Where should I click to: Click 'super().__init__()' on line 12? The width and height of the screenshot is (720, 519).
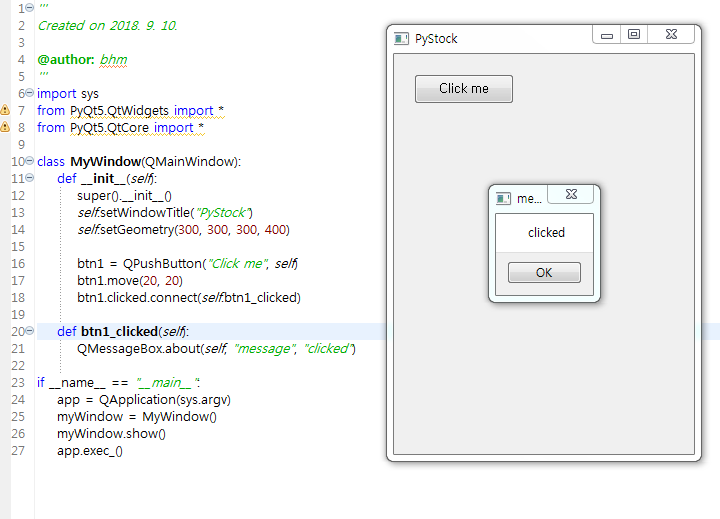click(124, 196)
